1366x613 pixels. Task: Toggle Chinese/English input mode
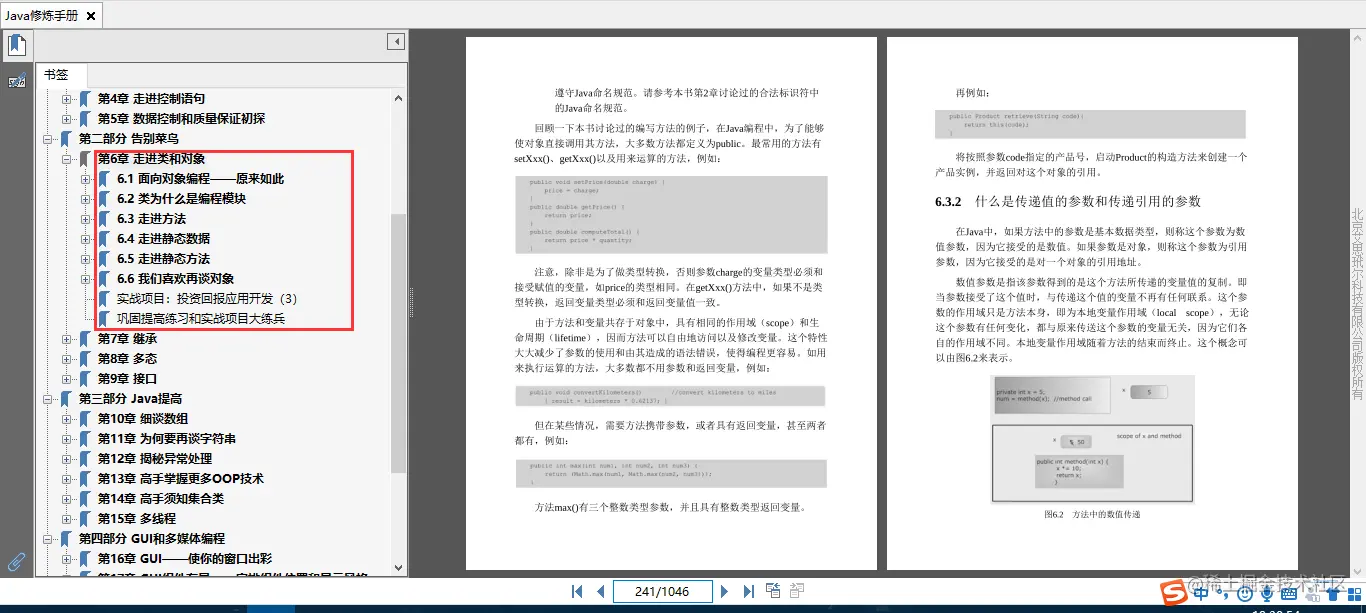1201,594
